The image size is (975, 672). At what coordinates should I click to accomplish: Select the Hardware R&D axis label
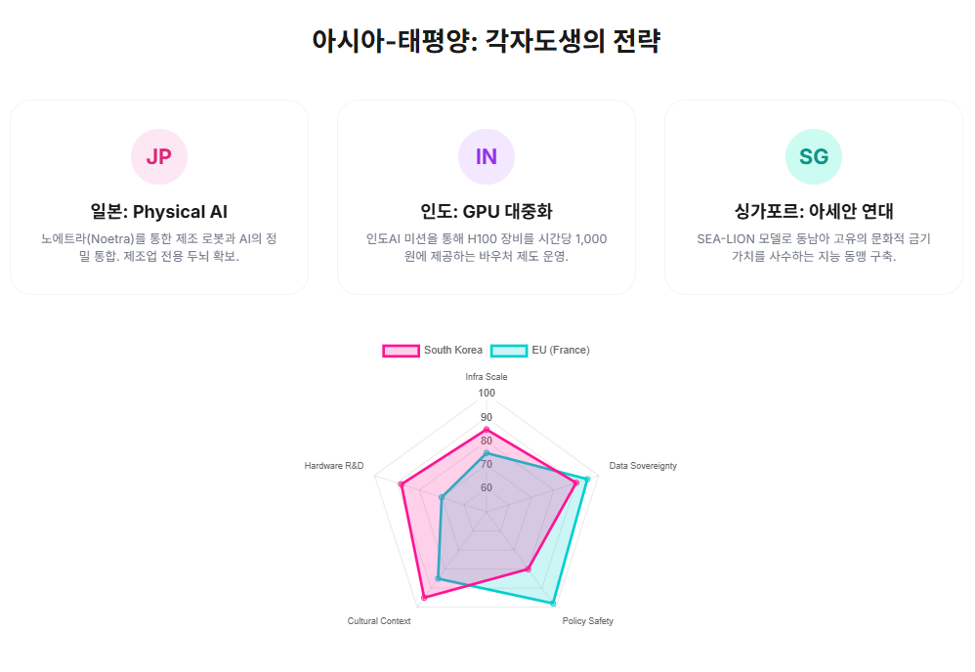pos(334,466)
